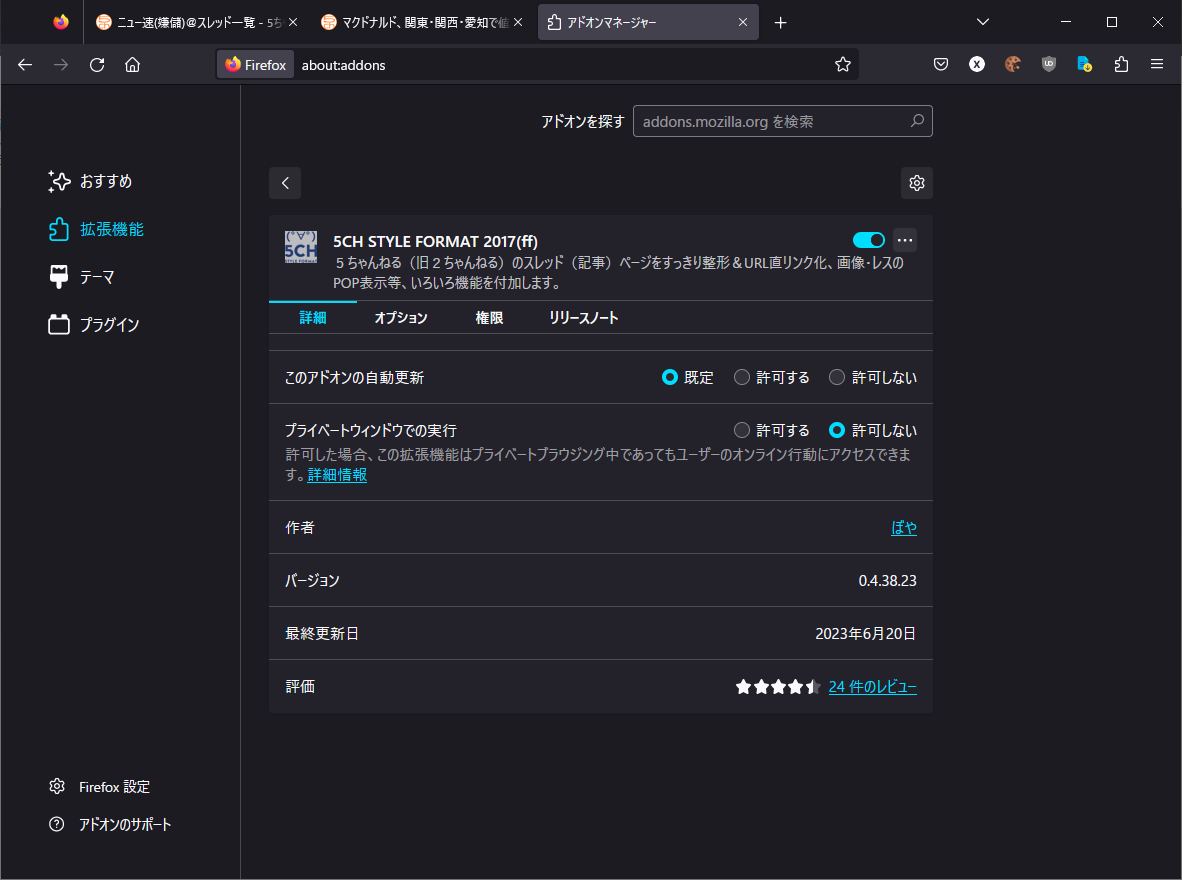The image size is (1182, 880).
Task: Click the version number 0.4.38.23
Action: [887, 581]
